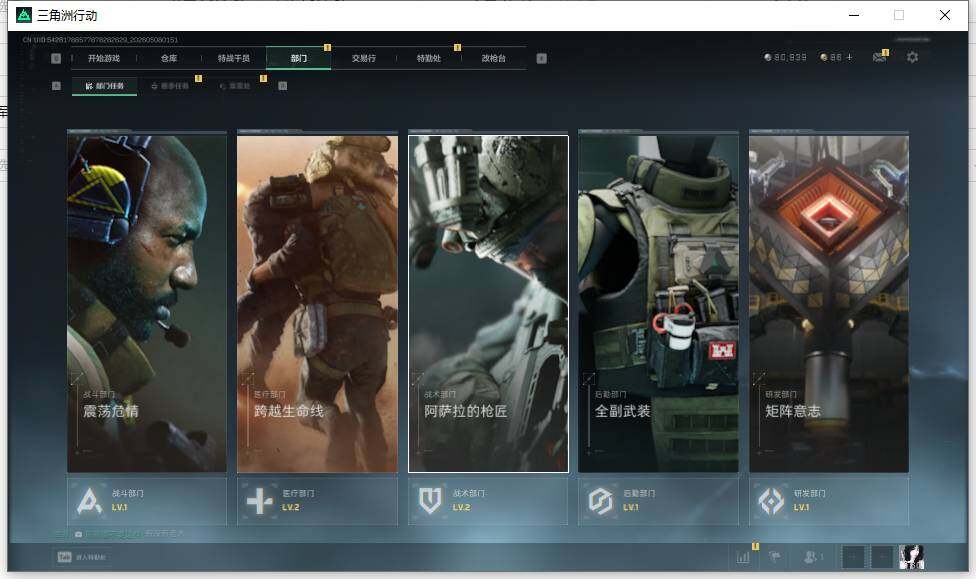Viewport: 976px width, 579px height.
Task: Click the 后勤部门 hexagon emblem icon
Action: click(601, 501)
